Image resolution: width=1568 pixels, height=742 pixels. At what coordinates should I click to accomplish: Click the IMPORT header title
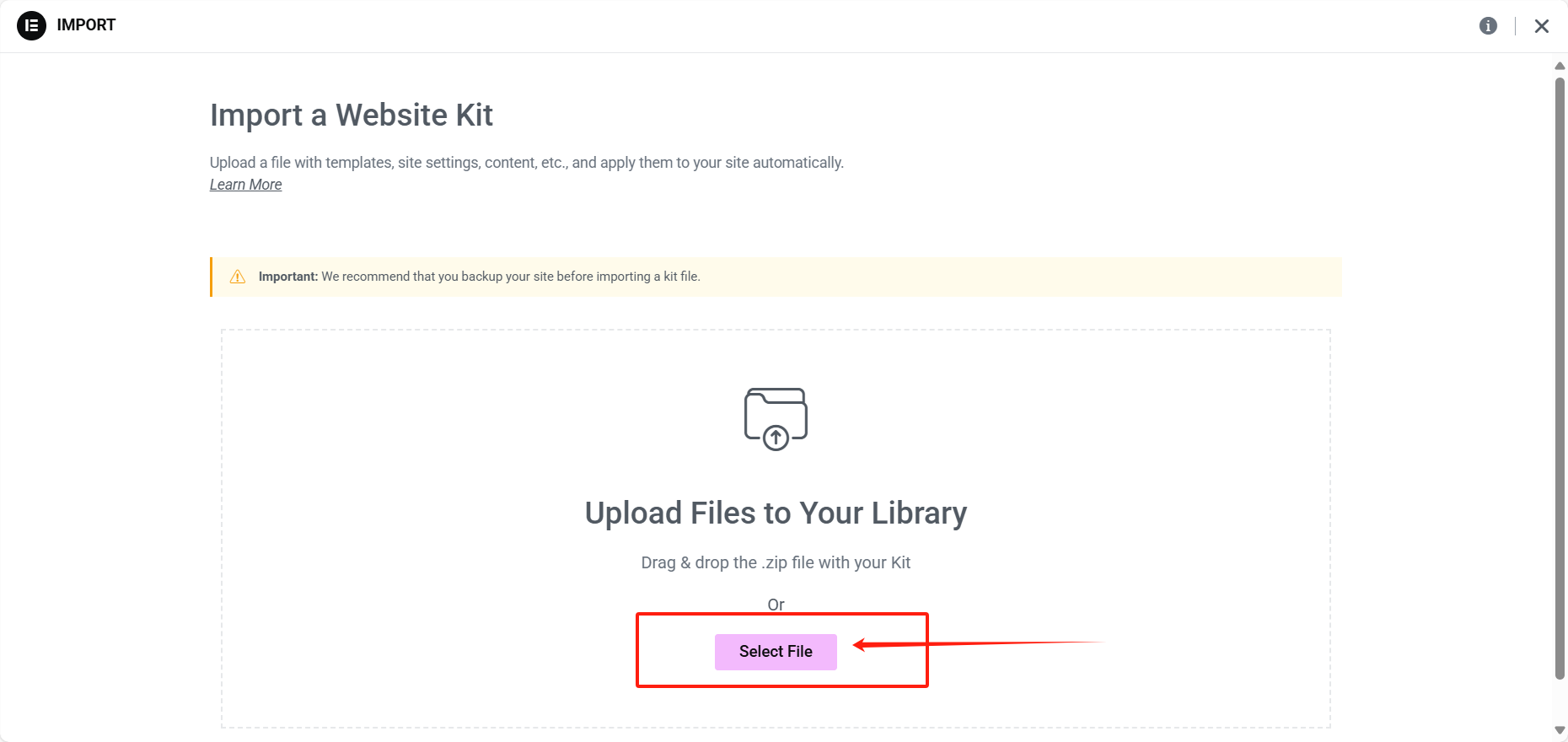coord(86,25)
